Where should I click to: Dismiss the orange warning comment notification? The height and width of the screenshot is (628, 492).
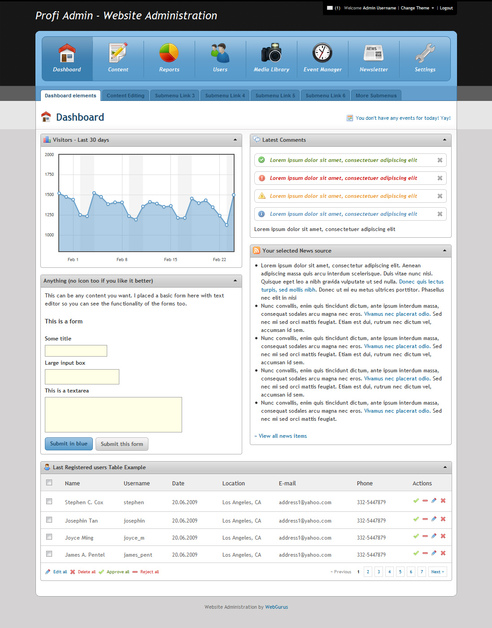tap(440, 196)
